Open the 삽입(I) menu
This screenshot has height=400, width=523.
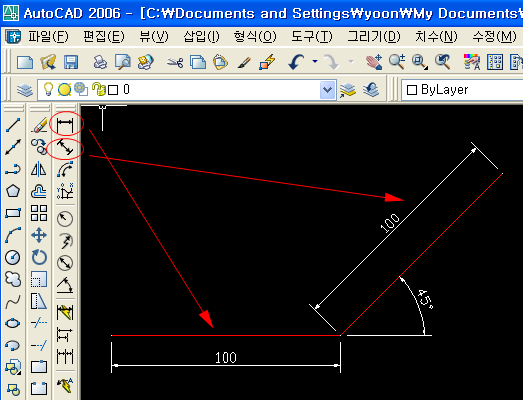(x=201, y=36)
